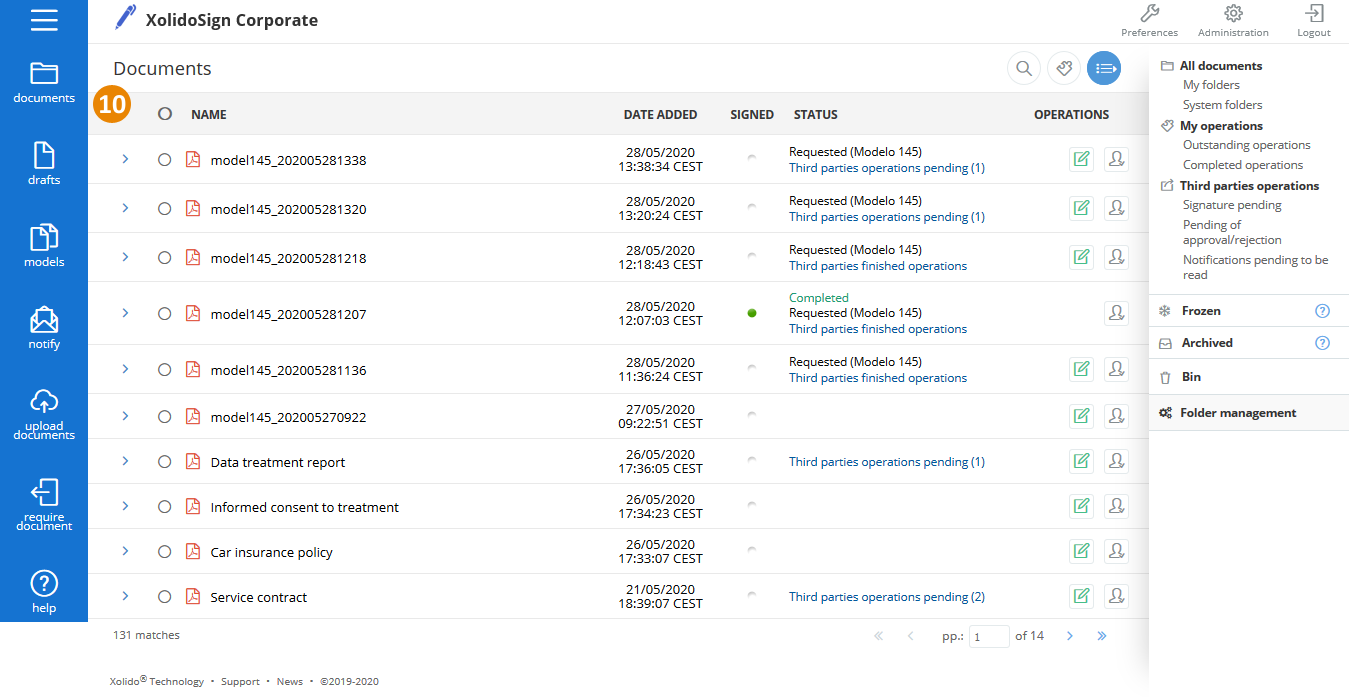Click pending (1) link for model145_202005281338

click(887, 168)
